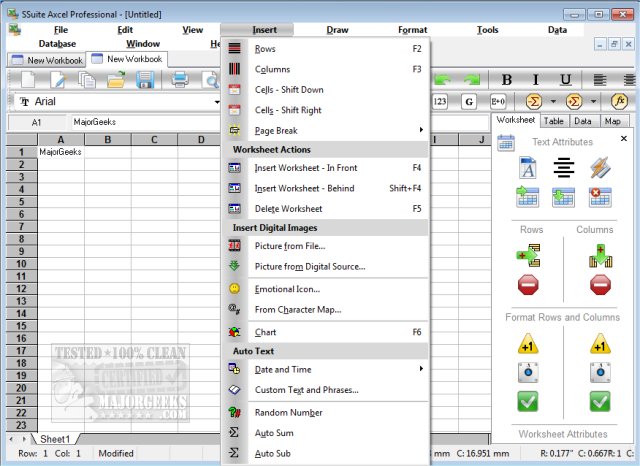Toggle Bold formatting
Viewport: 640px width, 466px height.
tap(507, 80)
